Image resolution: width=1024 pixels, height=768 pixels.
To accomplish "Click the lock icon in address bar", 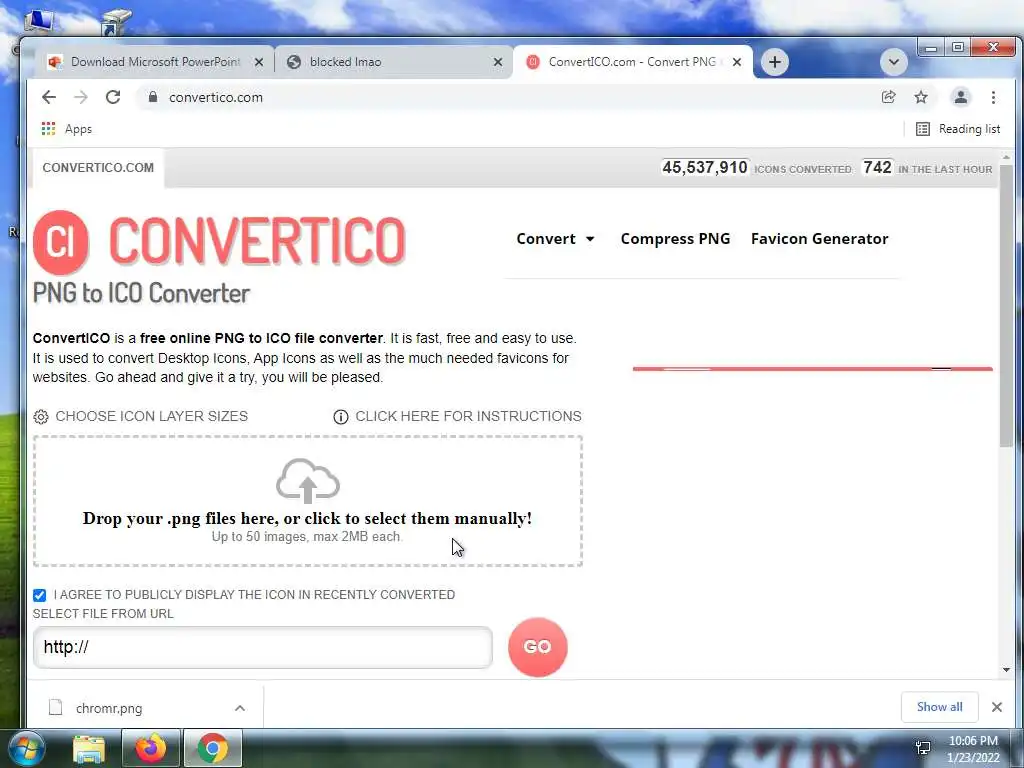I will click(153, 97).
